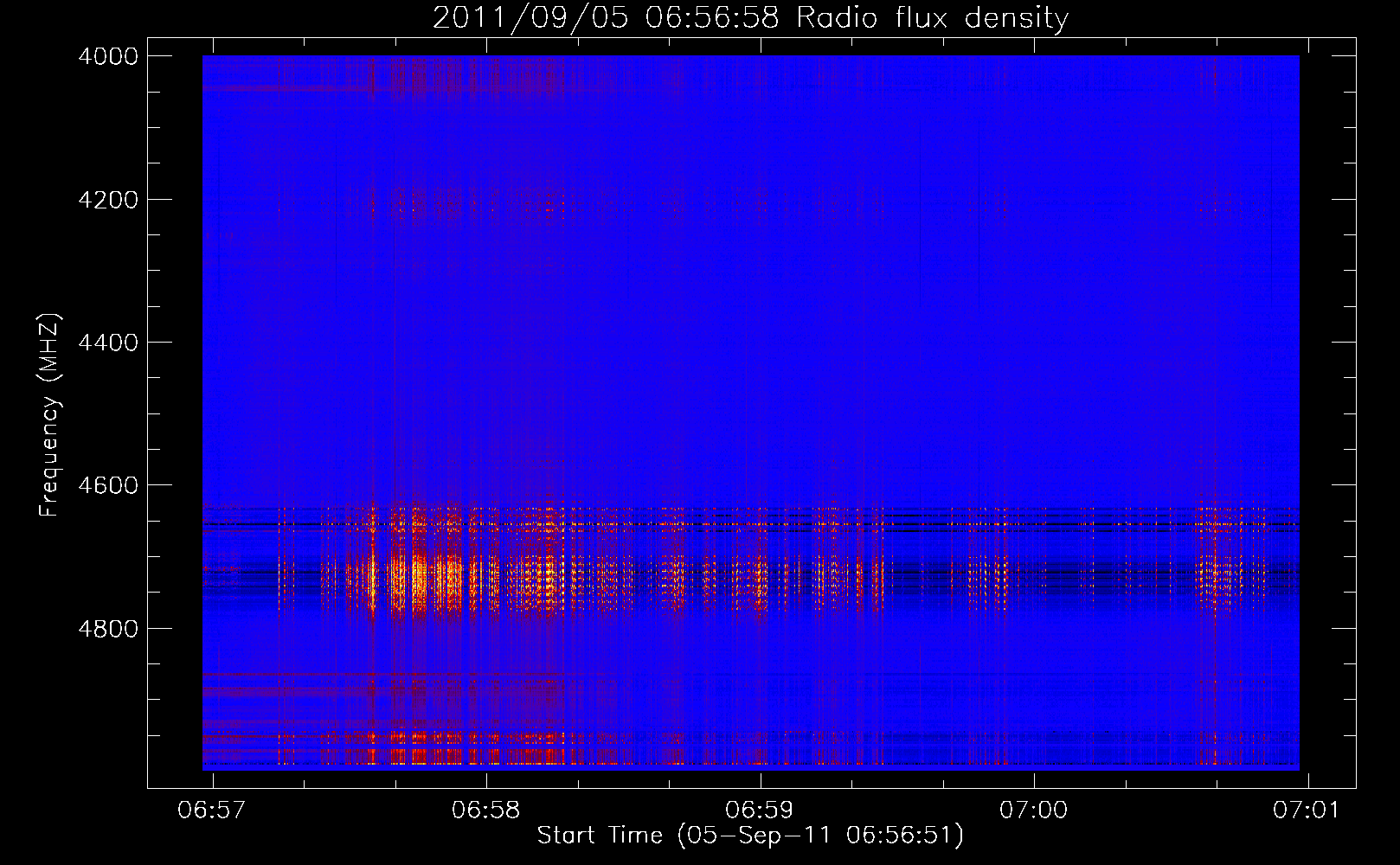Click the 06:59 time axis label

pos(760,811)
